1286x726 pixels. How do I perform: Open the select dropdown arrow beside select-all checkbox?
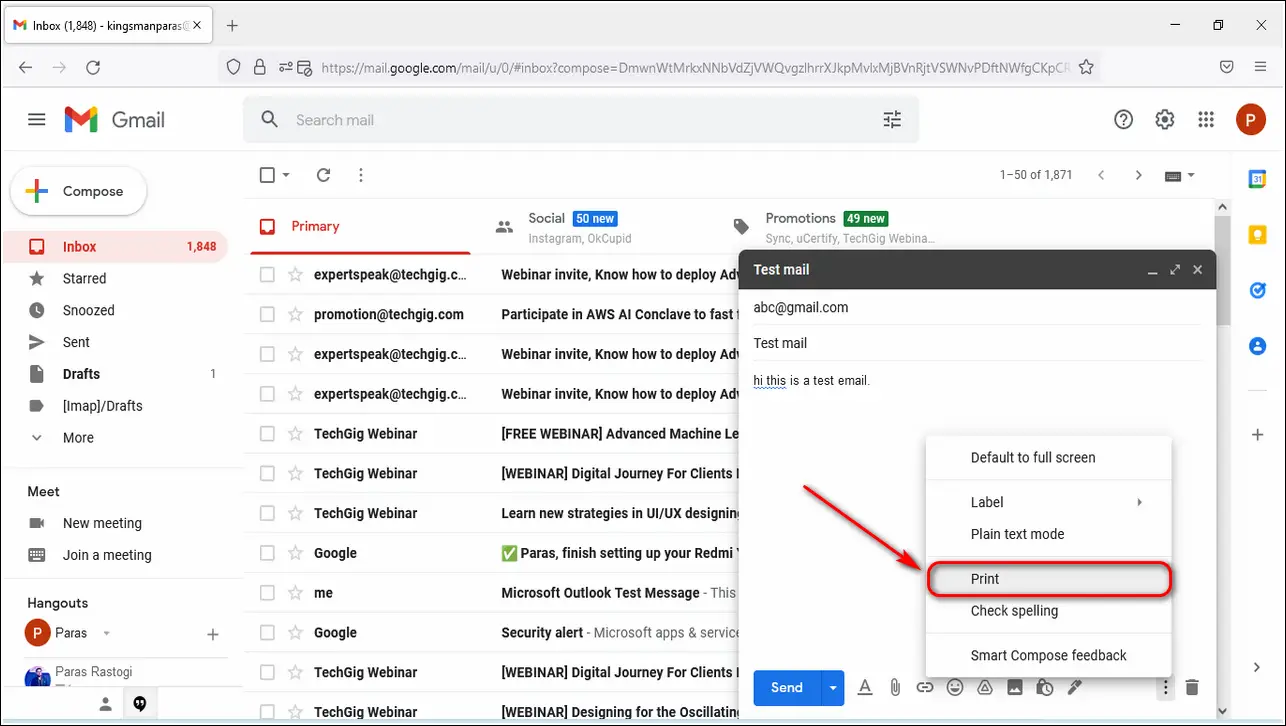286,175
